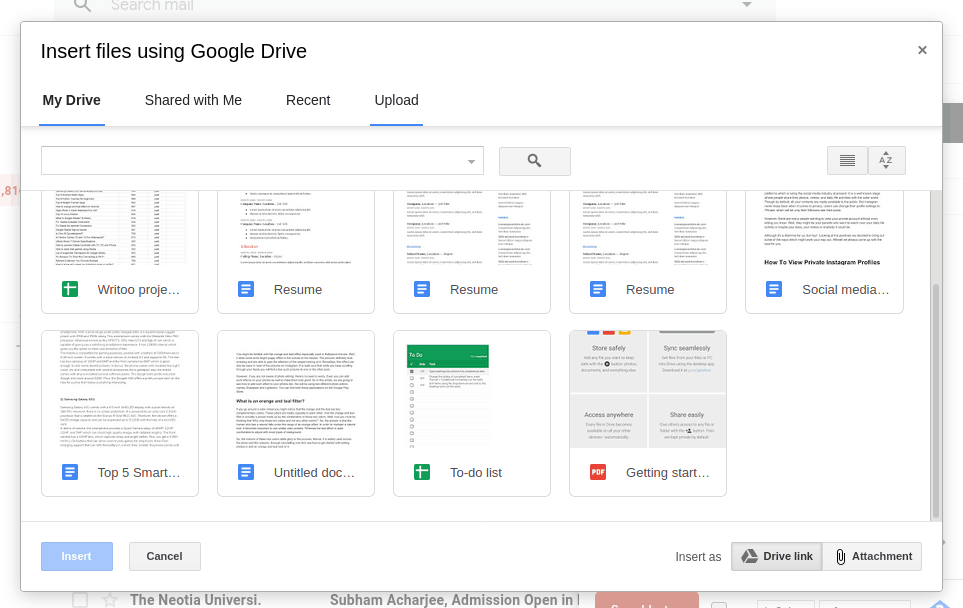Cancel the file insertion
Image resolution: width=963 pixels, height=608 pixels.
[x=165, y=556]
